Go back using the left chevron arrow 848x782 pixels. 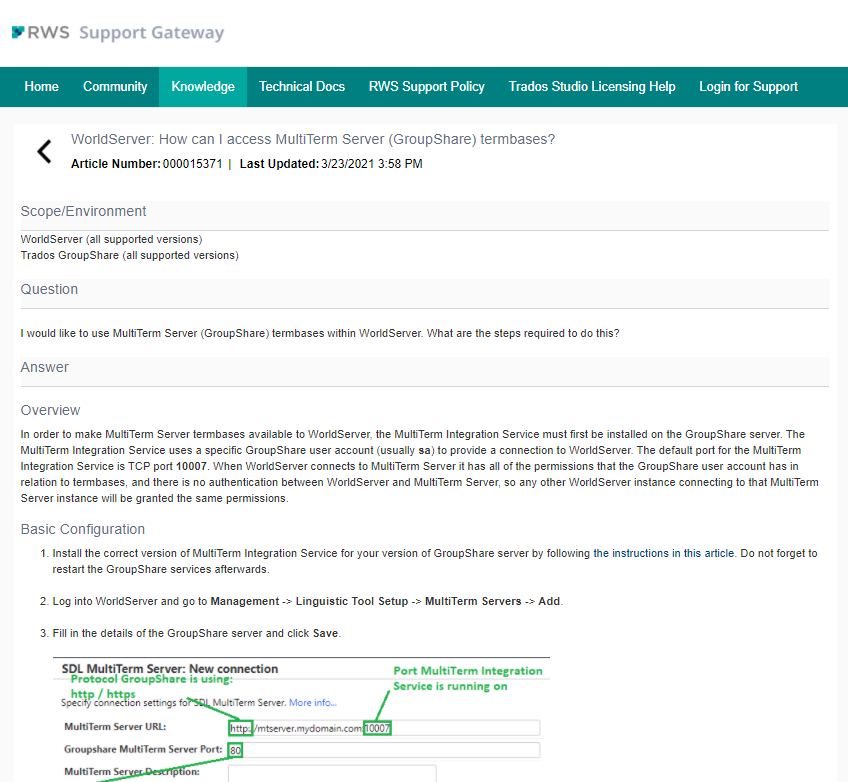44,151
